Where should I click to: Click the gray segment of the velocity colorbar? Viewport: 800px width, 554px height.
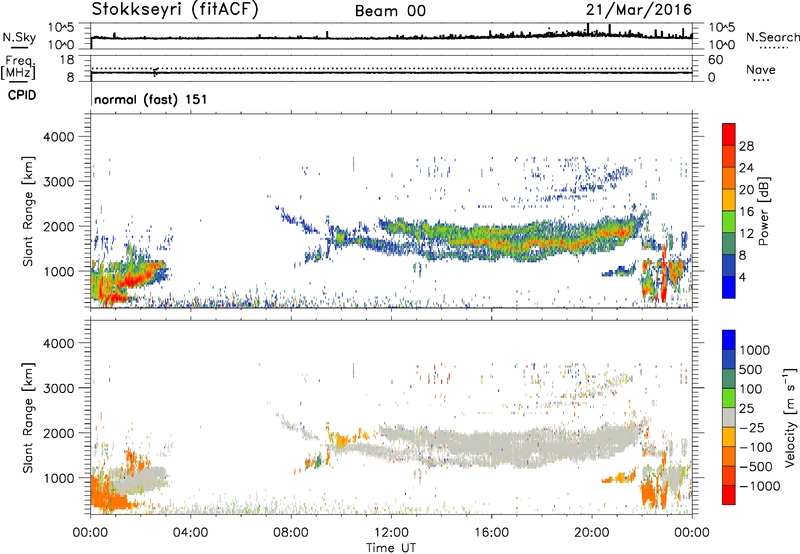[729, 417]
